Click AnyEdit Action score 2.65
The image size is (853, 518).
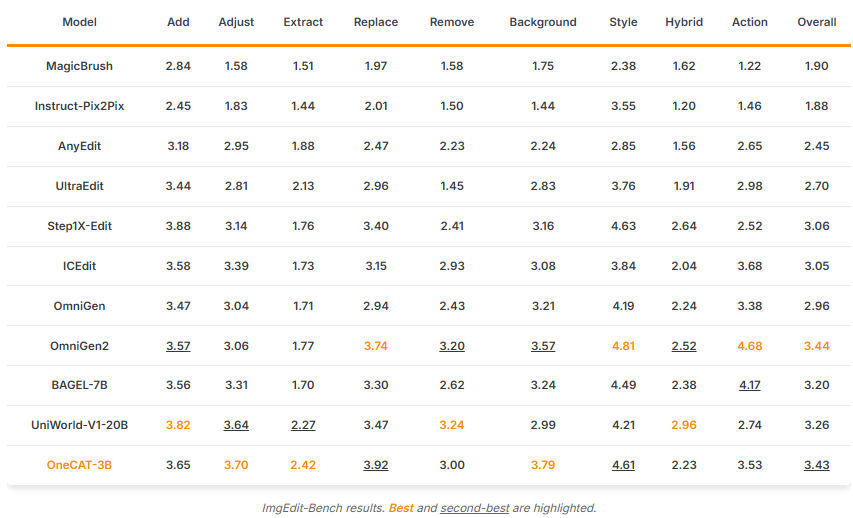pyautogui.click(x=750, y=146)
